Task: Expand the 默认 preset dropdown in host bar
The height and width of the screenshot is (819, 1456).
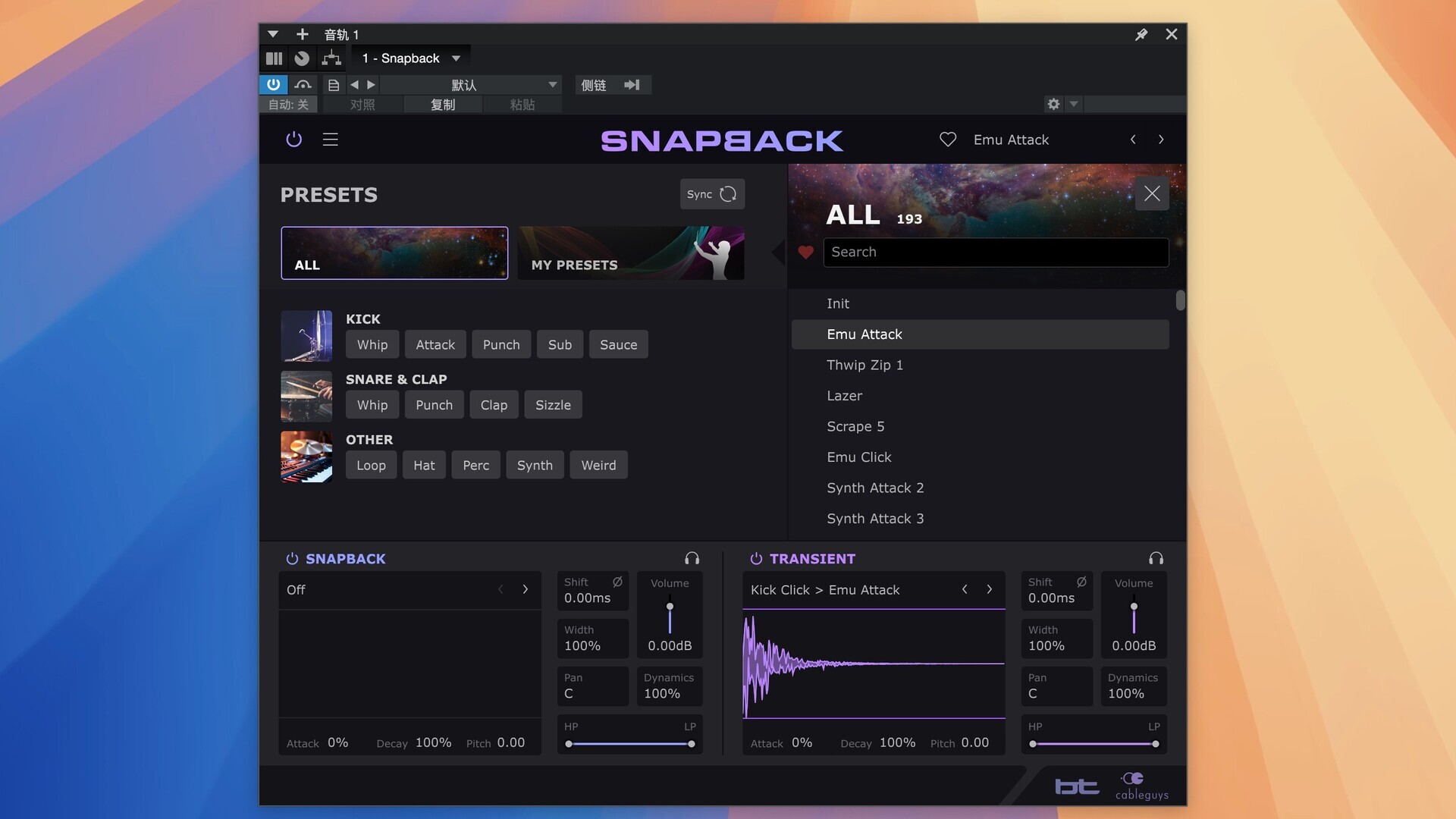Action: pyautogui.click(x=552, y=85)
